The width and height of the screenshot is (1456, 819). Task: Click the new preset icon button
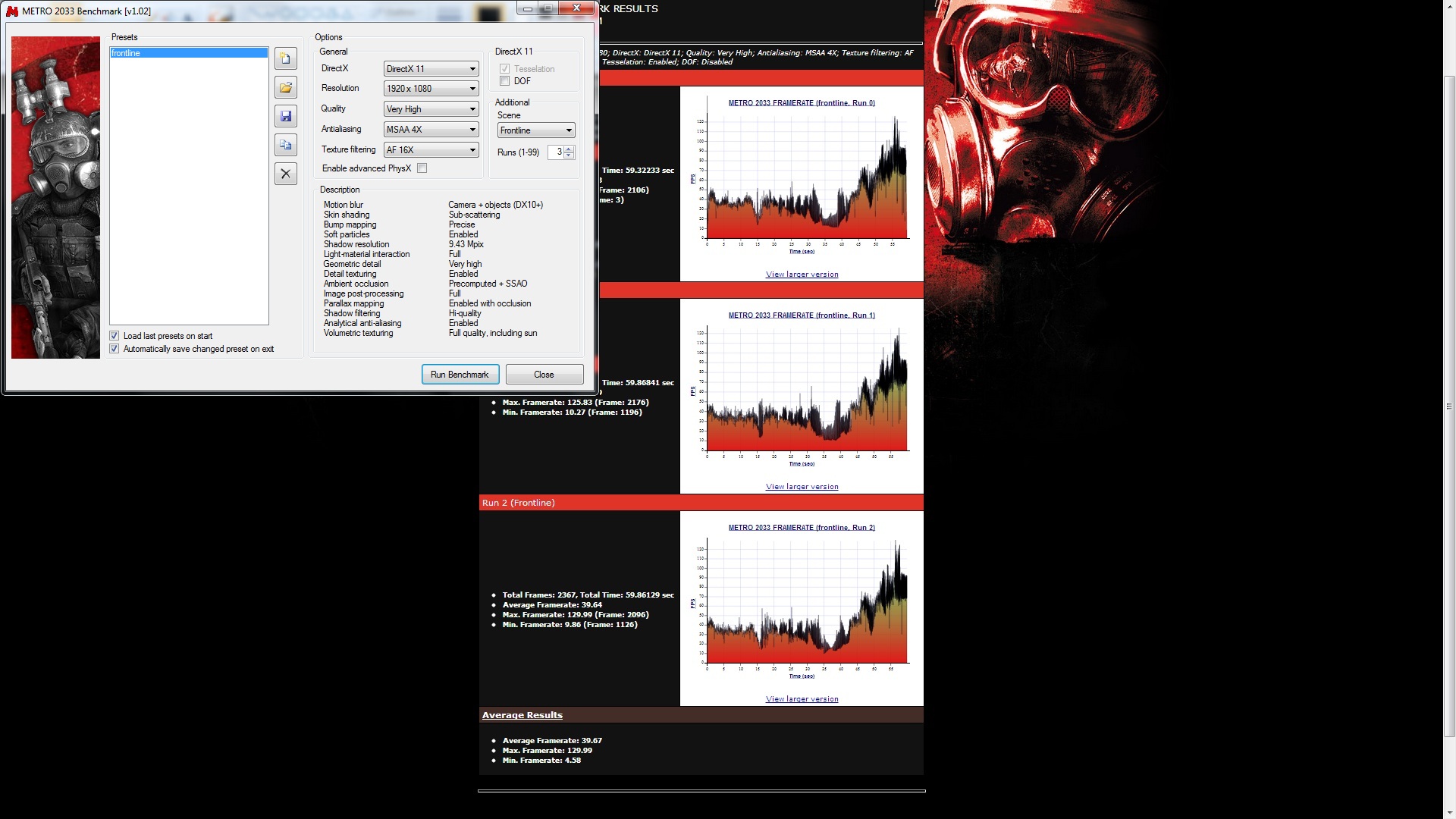tap(286, 58)
